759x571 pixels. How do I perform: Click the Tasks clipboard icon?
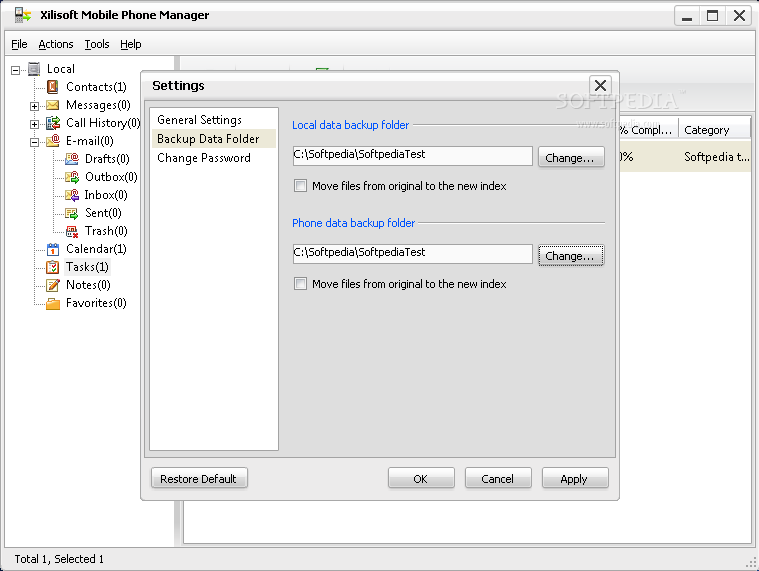pos(52,267)
